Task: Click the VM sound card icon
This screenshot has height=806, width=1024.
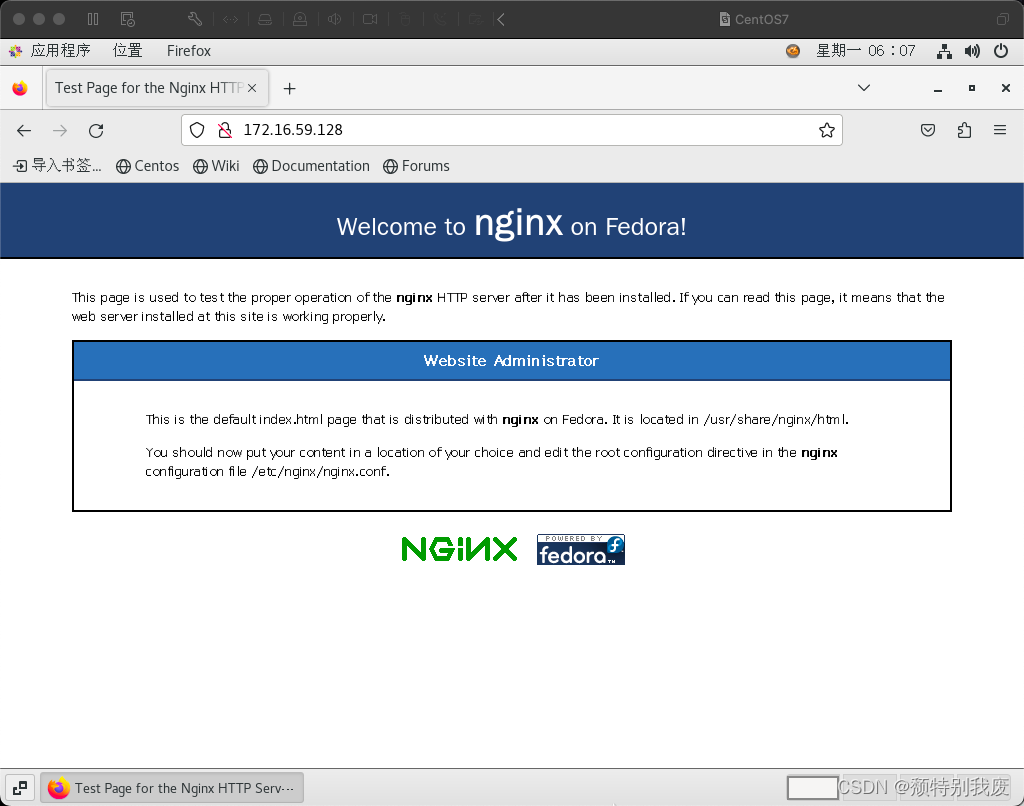Action: (334, 19)
